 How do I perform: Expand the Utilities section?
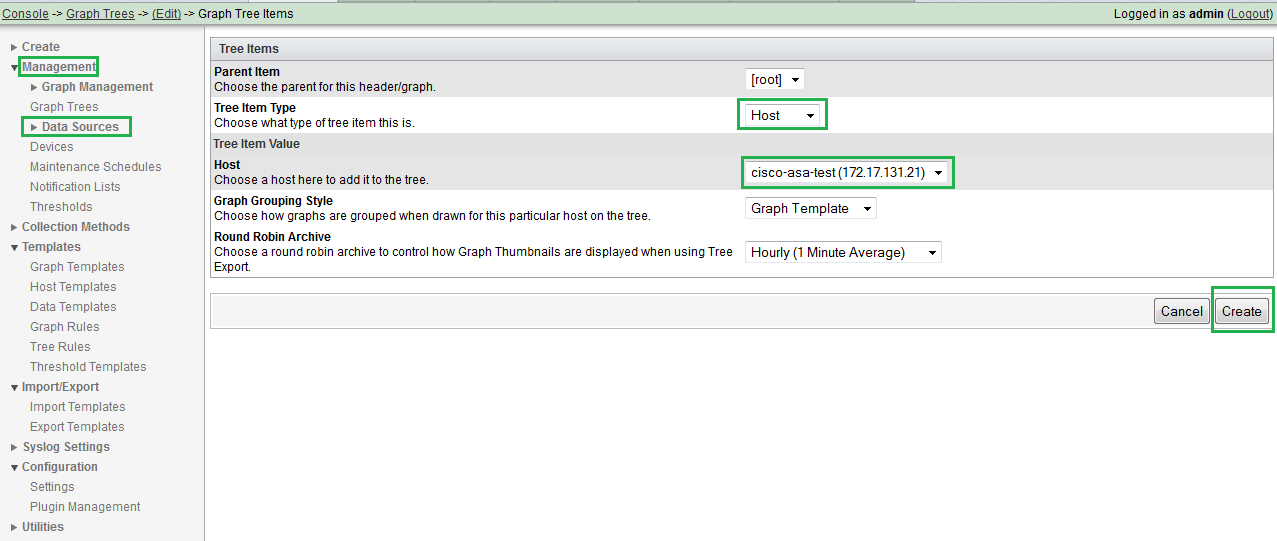pos(14,527)
